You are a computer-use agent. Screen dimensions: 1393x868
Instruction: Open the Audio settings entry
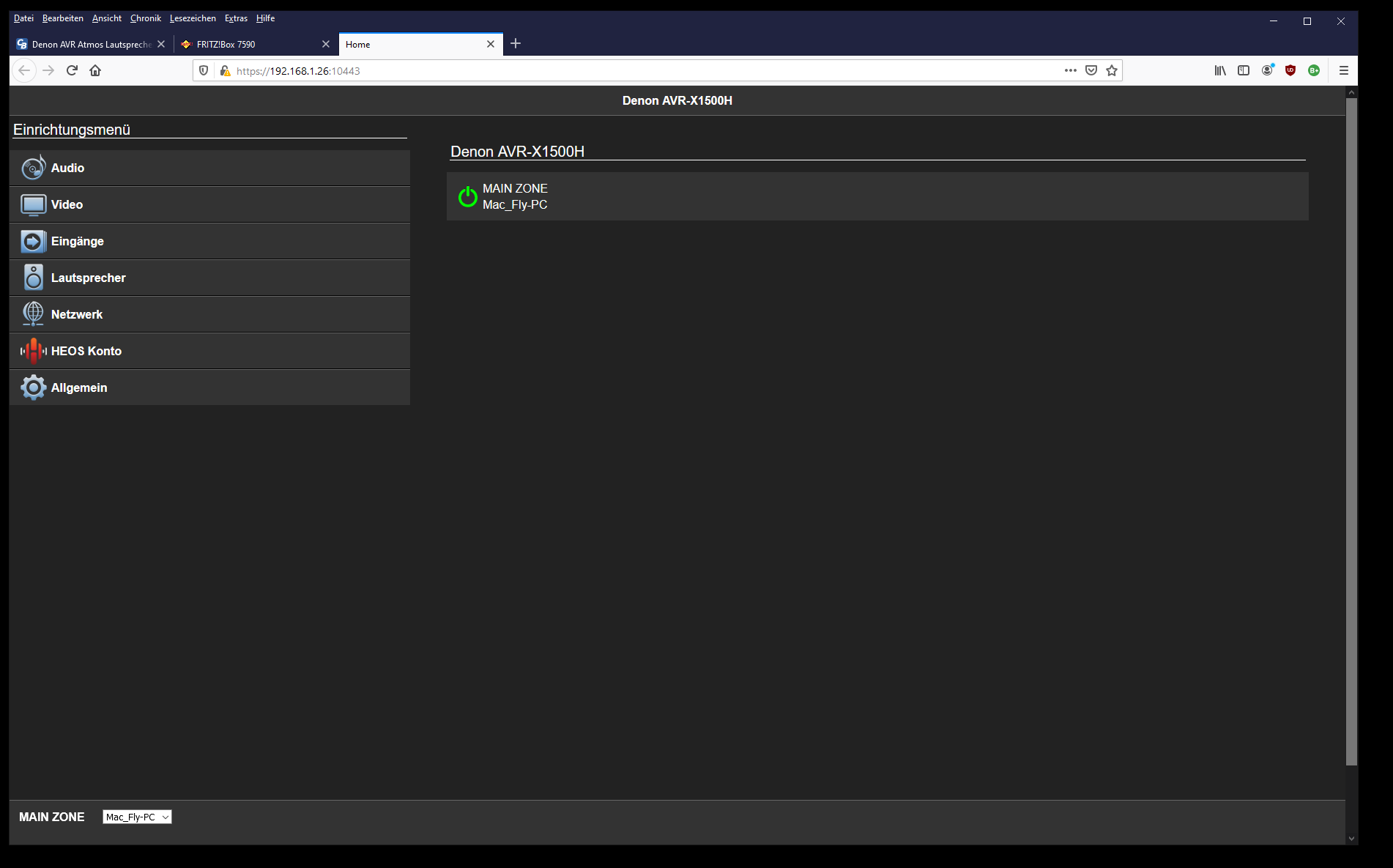point(210,168)
